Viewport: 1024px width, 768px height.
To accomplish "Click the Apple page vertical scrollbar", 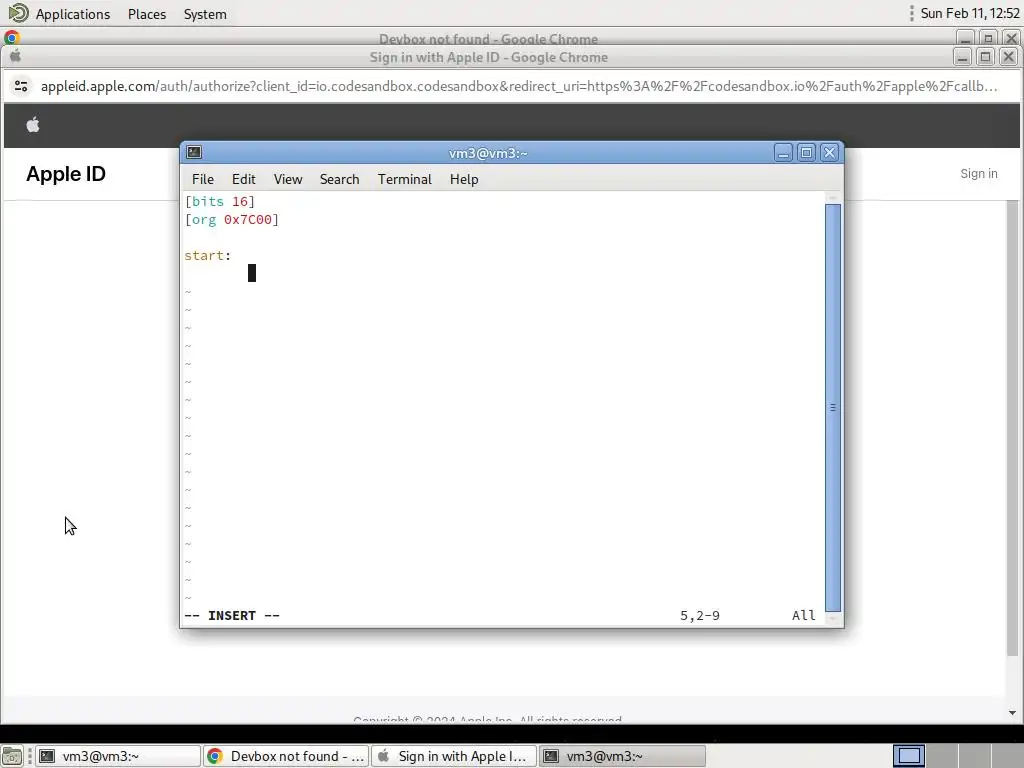I will point(1012,428).
